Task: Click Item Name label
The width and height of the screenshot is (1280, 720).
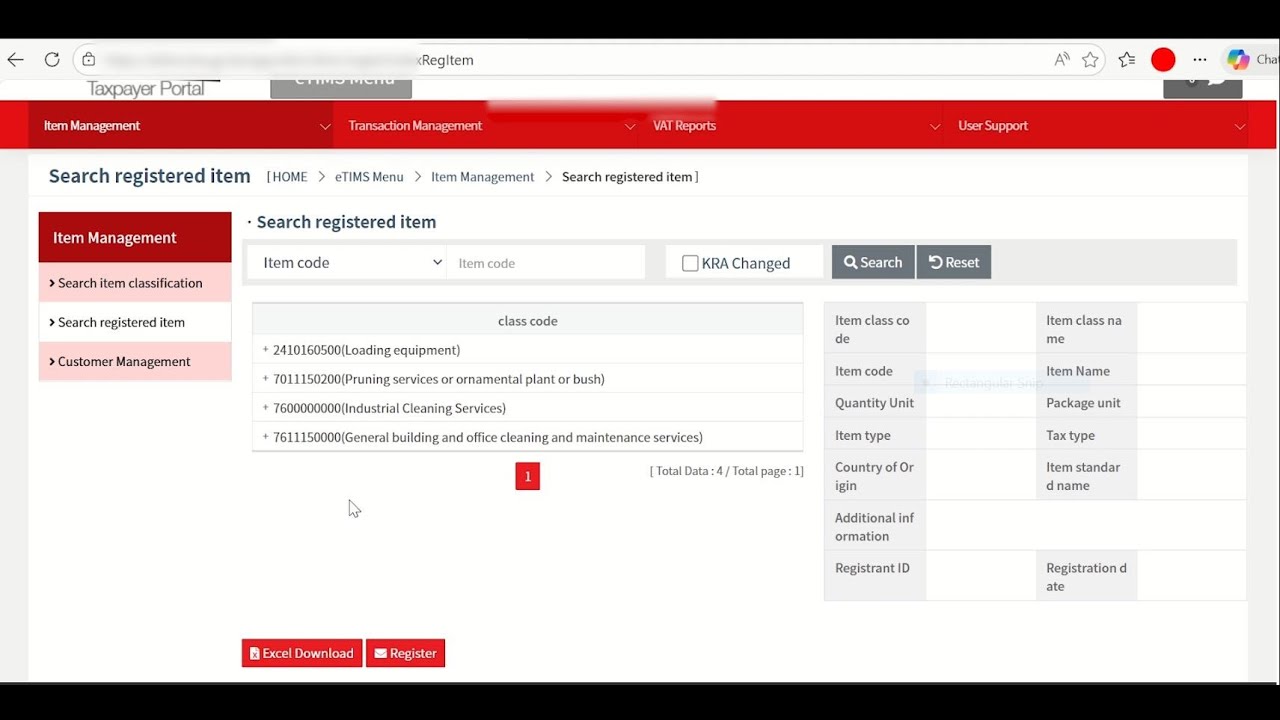Action: (1078, 371)
